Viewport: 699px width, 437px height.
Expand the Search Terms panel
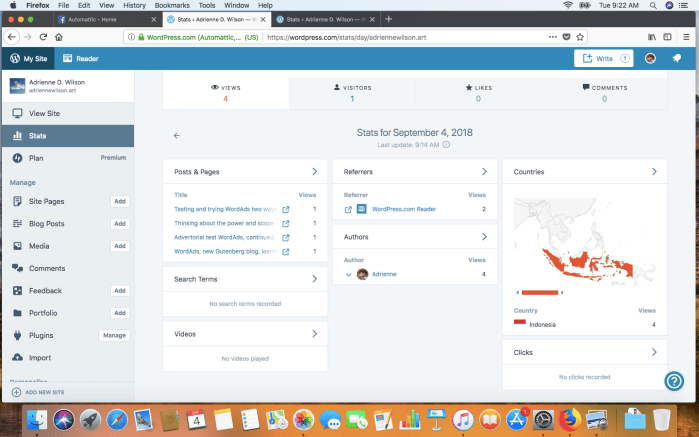pos(314,279)
